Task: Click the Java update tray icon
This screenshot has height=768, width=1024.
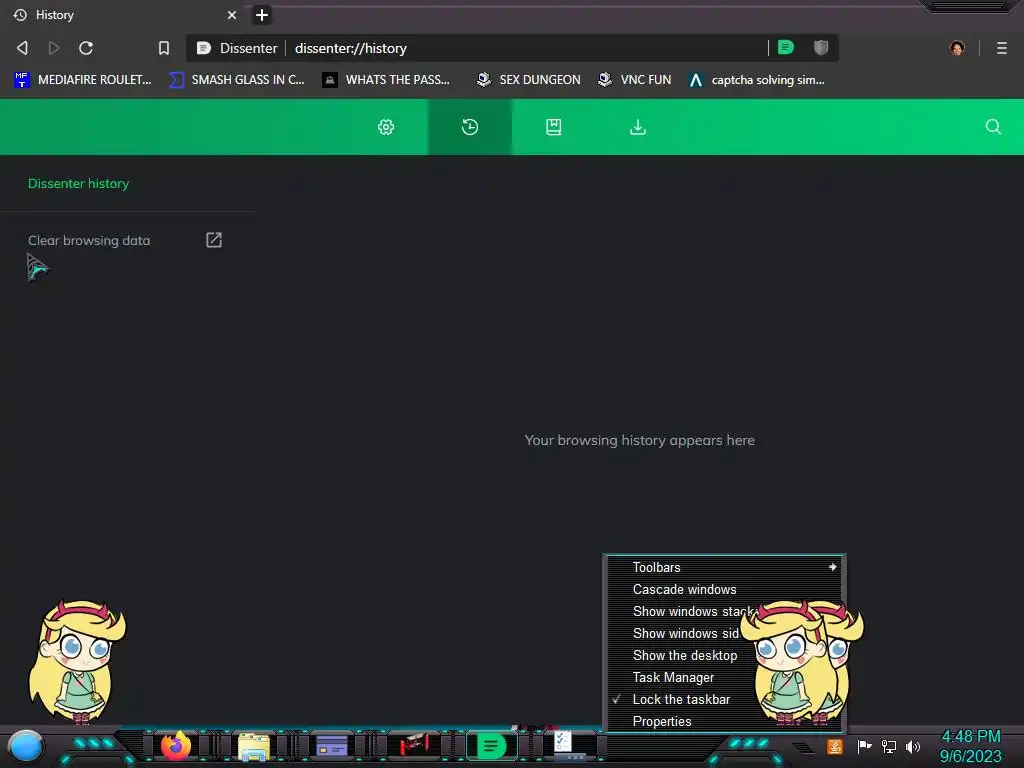Action: pyautogui.click(x=835, y=746)
